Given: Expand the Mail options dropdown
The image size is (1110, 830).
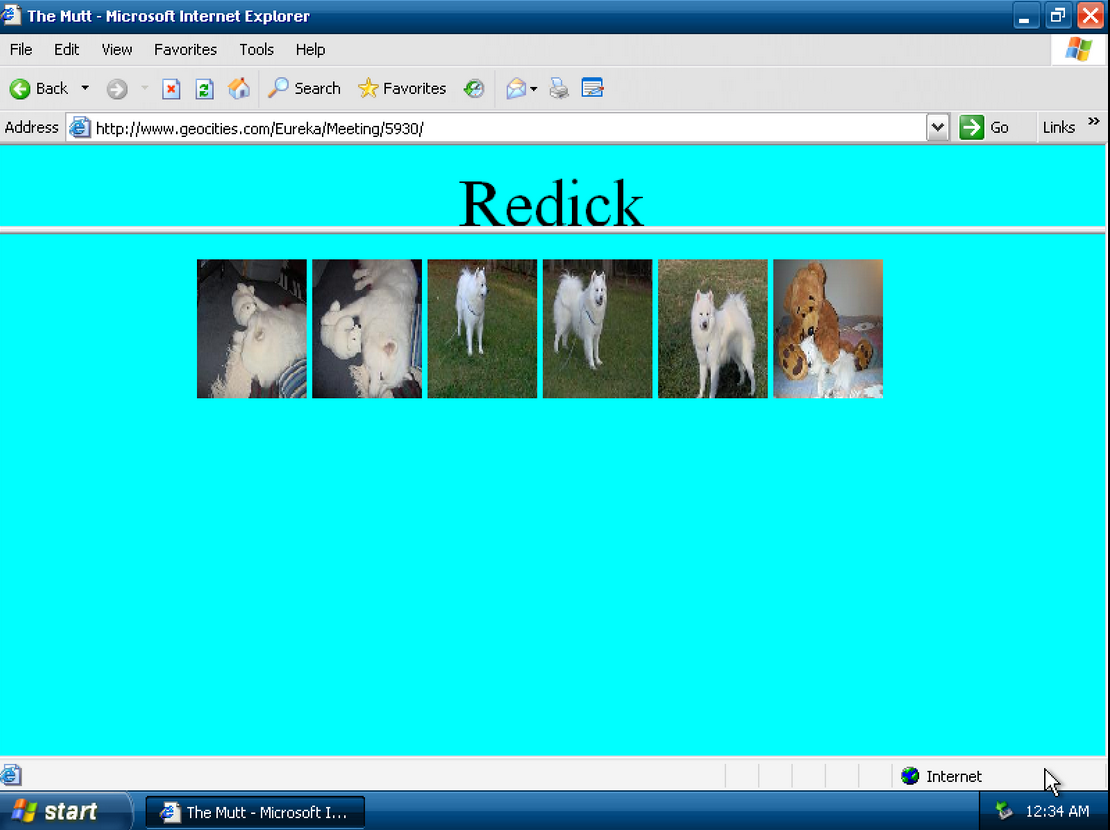Looking at the screenshot, I should [534, 89].
